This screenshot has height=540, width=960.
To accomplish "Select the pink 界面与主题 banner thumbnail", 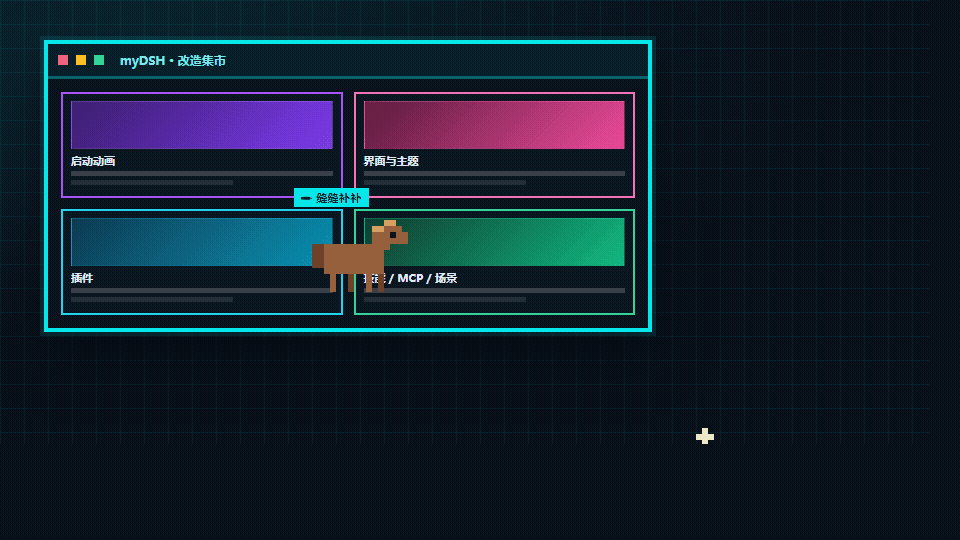I will pos(494,125).
